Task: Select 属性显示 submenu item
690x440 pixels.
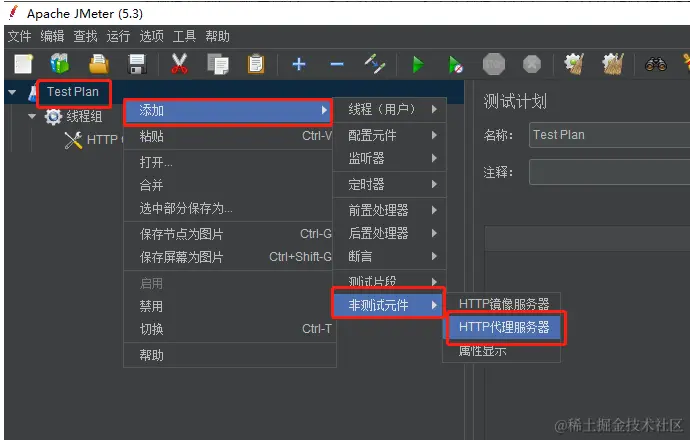Action: [504, 351]
